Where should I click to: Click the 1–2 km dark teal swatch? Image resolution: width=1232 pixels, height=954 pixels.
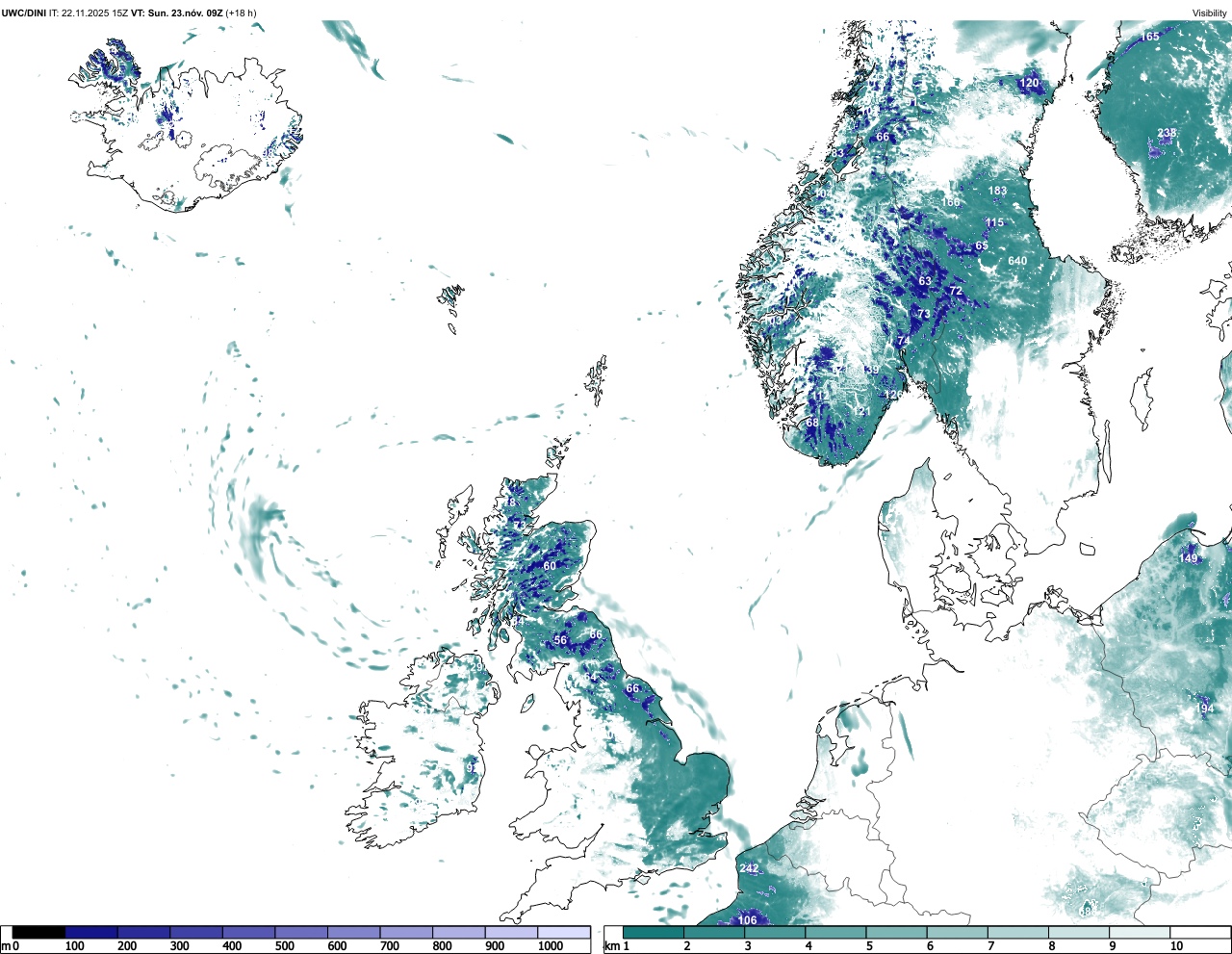[654, 933]
